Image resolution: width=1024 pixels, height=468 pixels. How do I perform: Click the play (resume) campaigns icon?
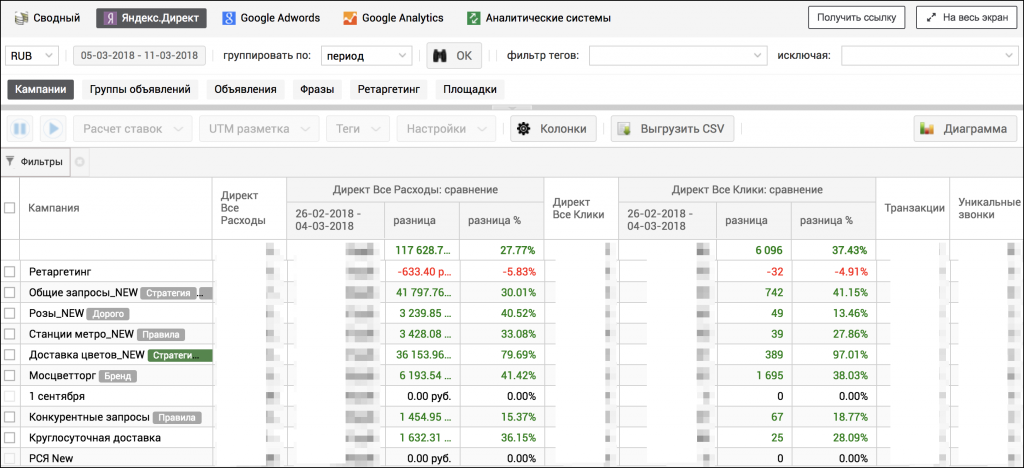click(x=54, y=129)
